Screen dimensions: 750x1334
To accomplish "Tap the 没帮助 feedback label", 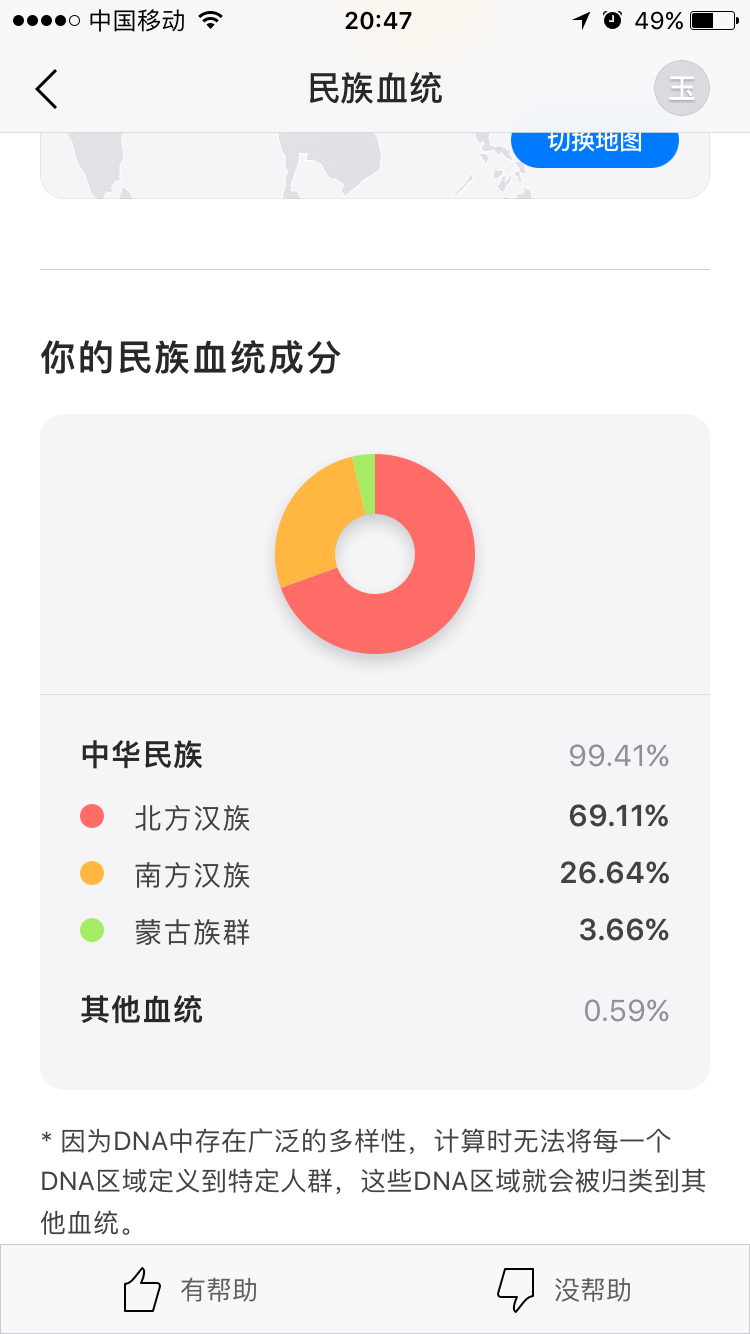I will (593, 1290).
